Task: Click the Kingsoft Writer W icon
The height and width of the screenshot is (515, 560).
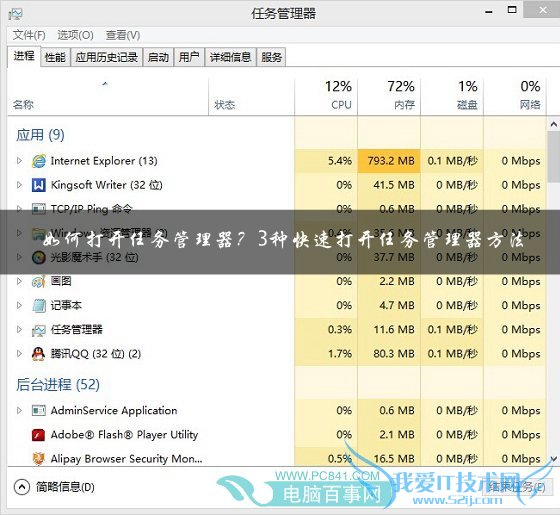Action: pos(39,185)
